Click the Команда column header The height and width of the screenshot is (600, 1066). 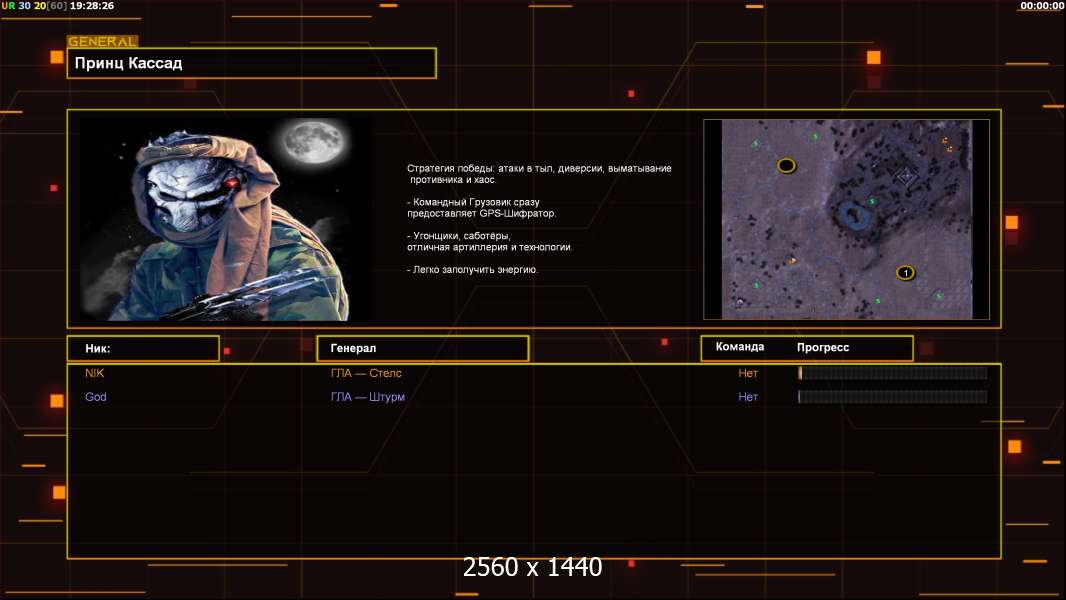pos(740,347)
